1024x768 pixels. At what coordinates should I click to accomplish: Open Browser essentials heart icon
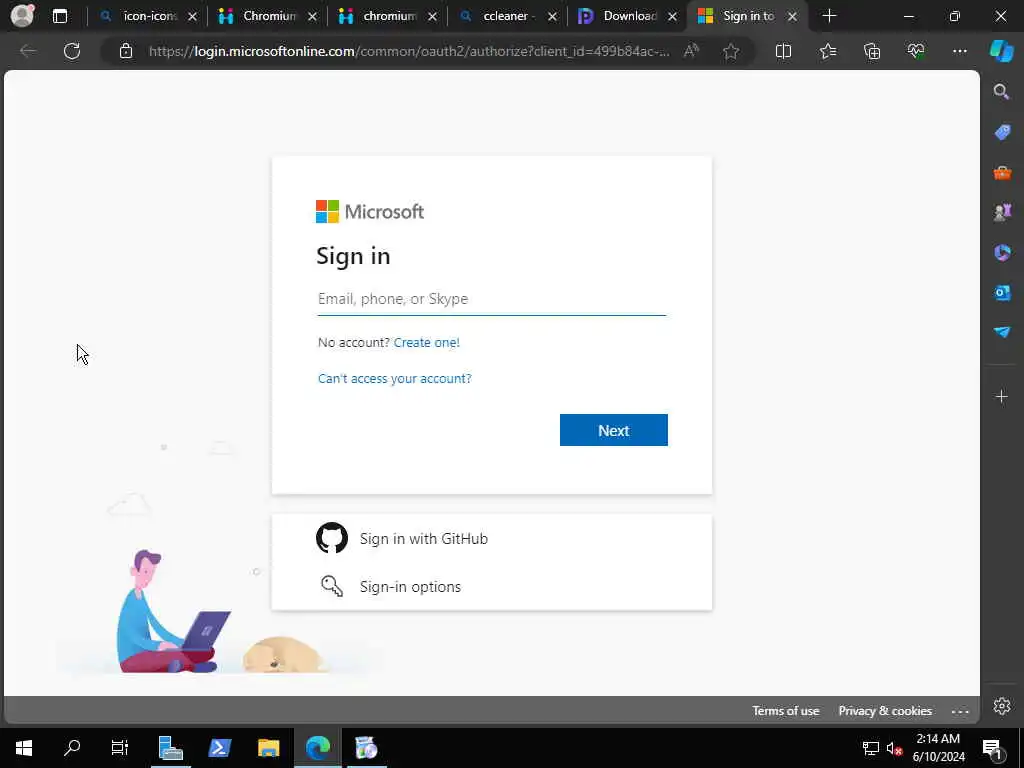click(916, 51)
